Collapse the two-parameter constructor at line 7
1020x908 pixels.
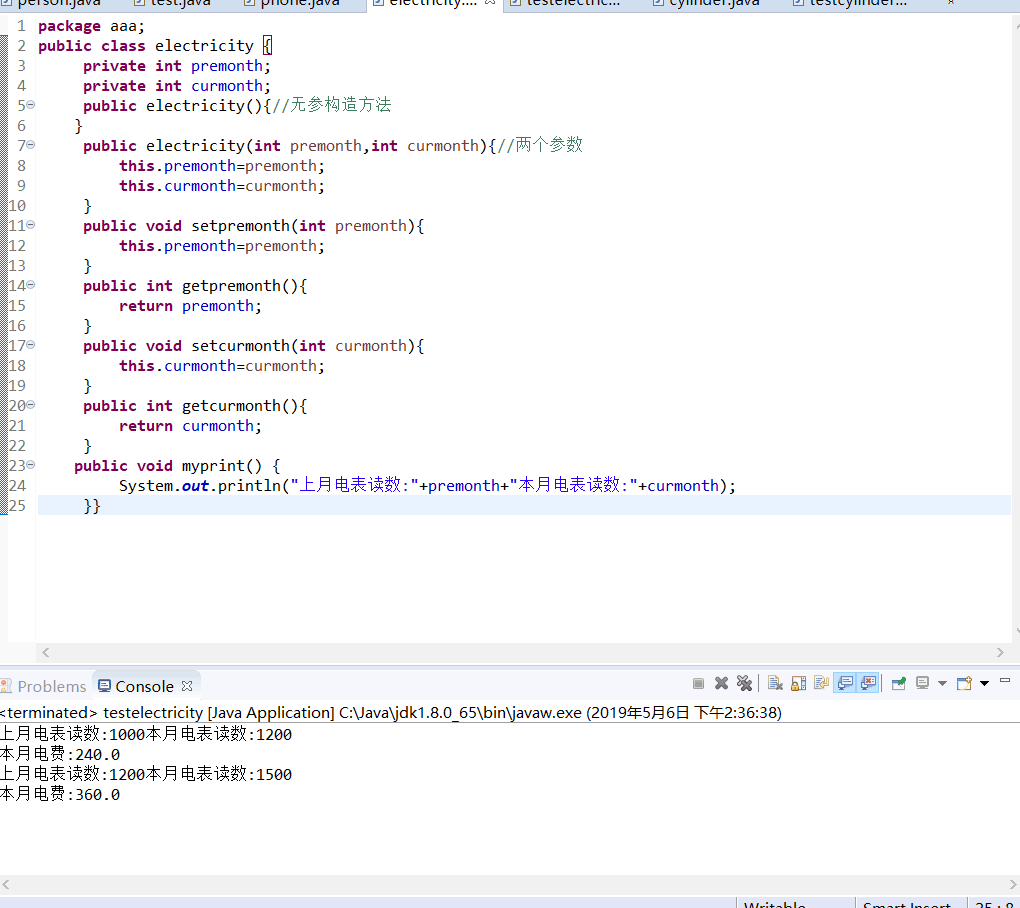(31, 145)
